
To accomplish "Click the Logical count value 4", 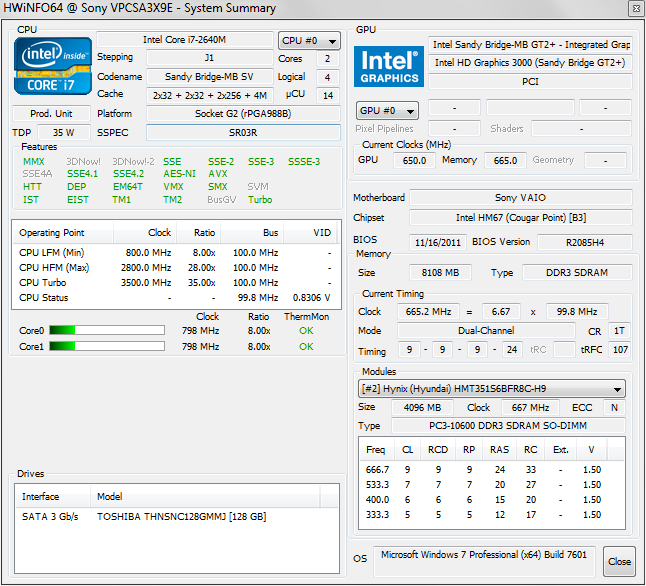I will tap(328, 77).
